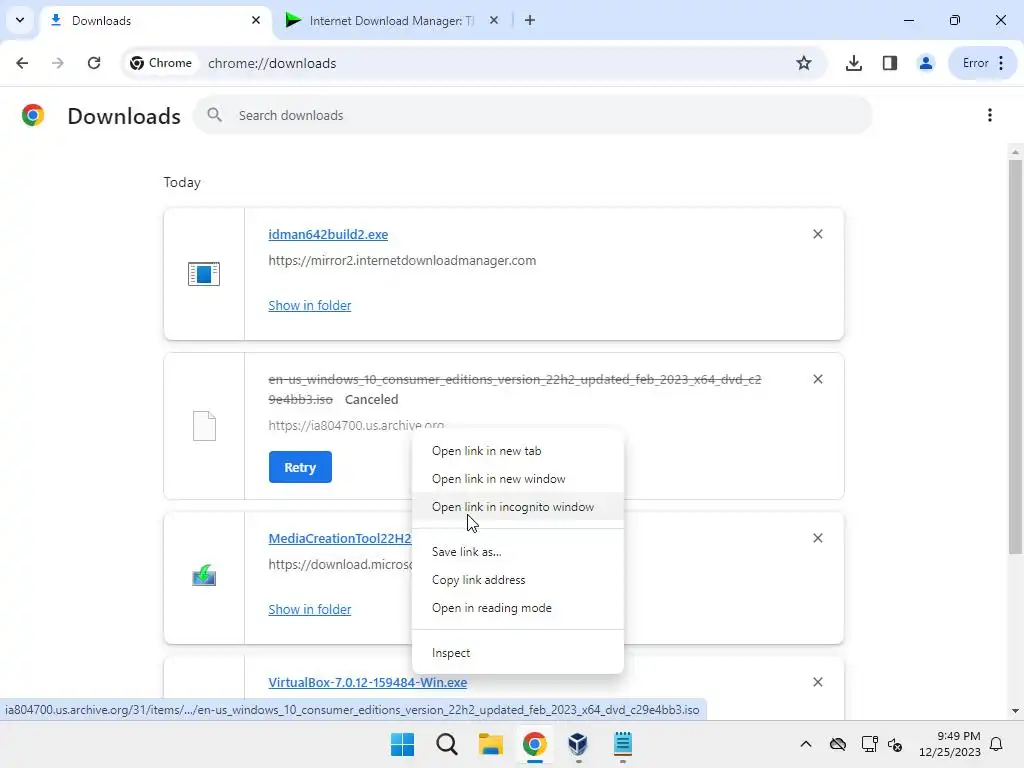
Task: Click the Chrome site info chip
Action: 161,63
